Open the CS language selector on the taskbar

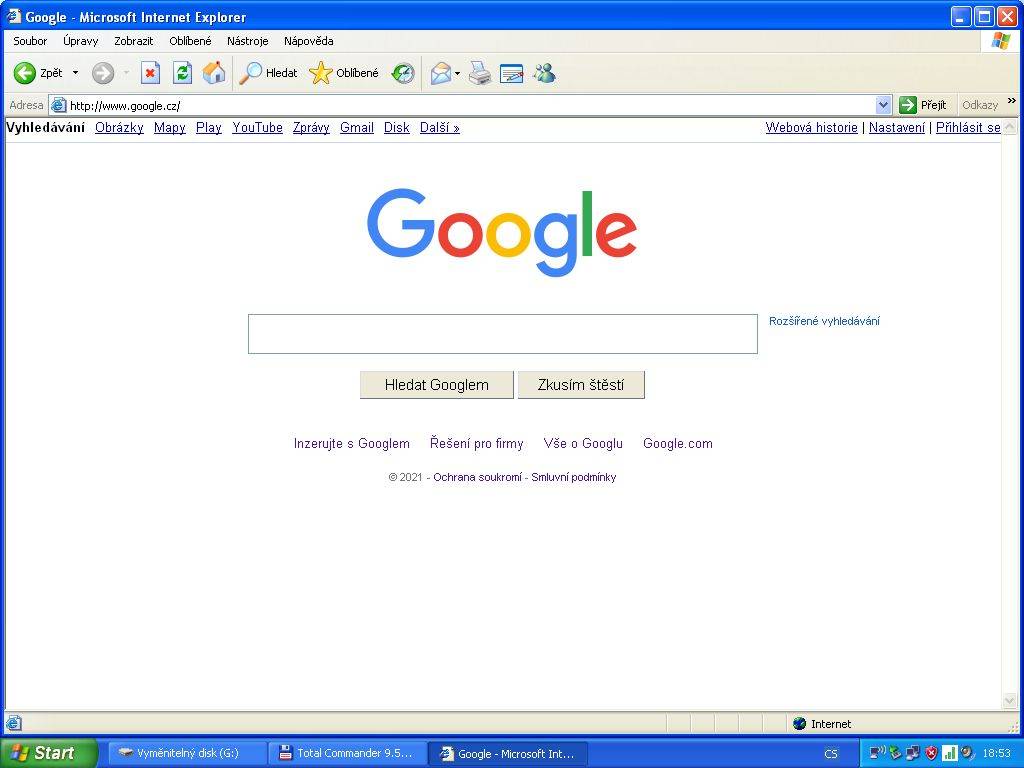(831, 754)
